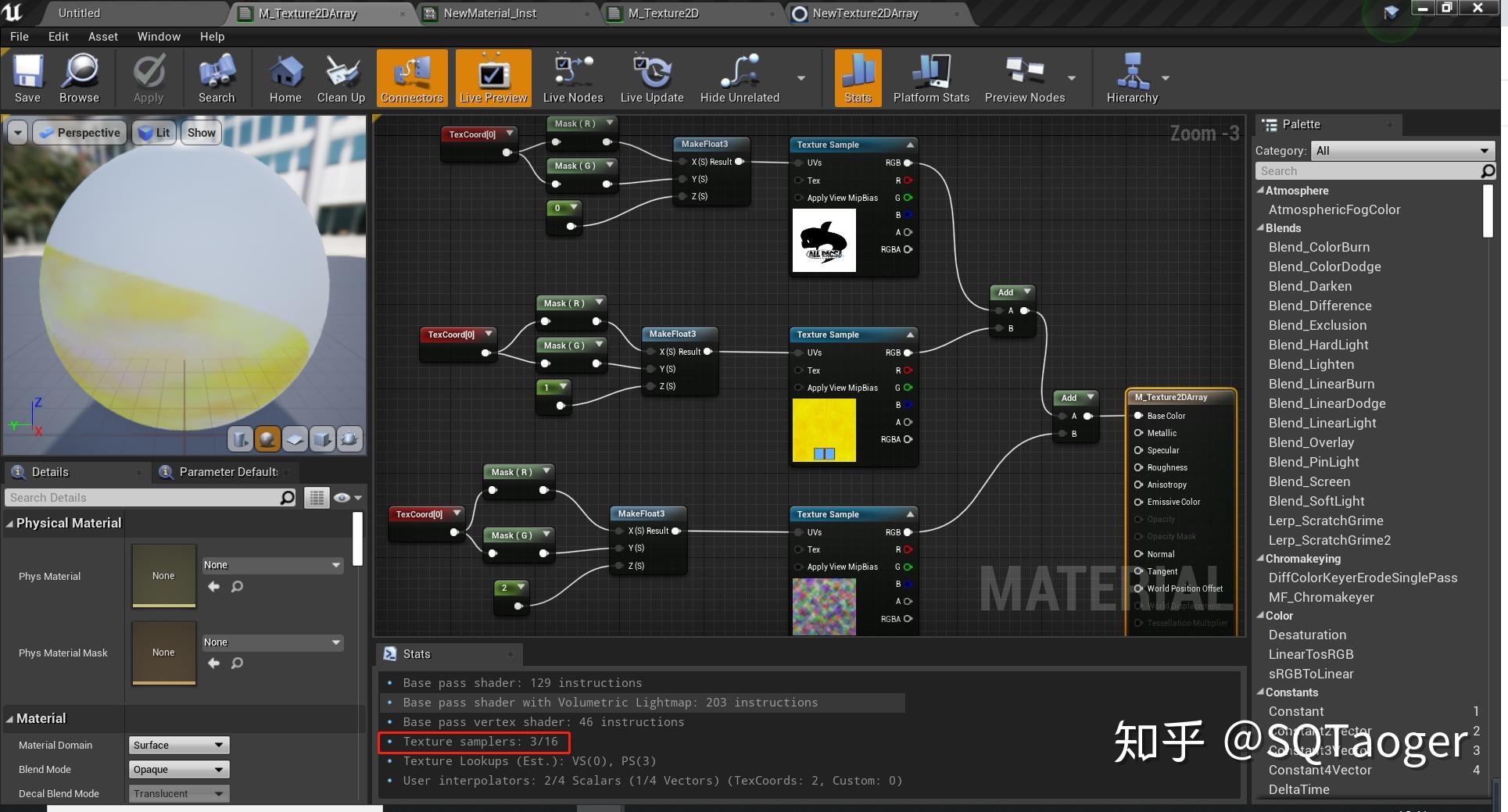Click the Search icon in the toolbar
The width and height of the screenshot is (1508, 812).
(x=217, y=77)
